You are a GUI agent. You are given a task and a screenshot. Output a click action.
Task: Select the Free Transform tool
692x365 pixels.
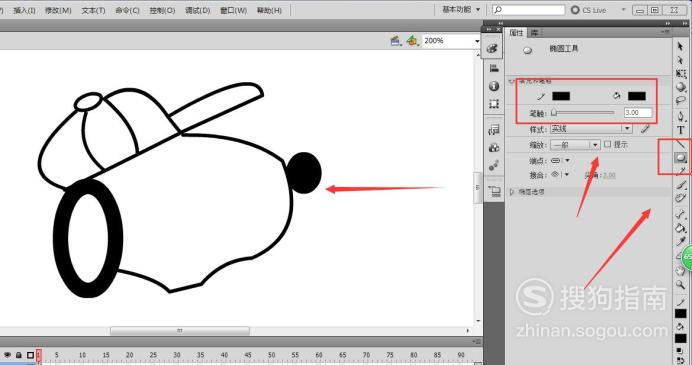coord(681,74)
